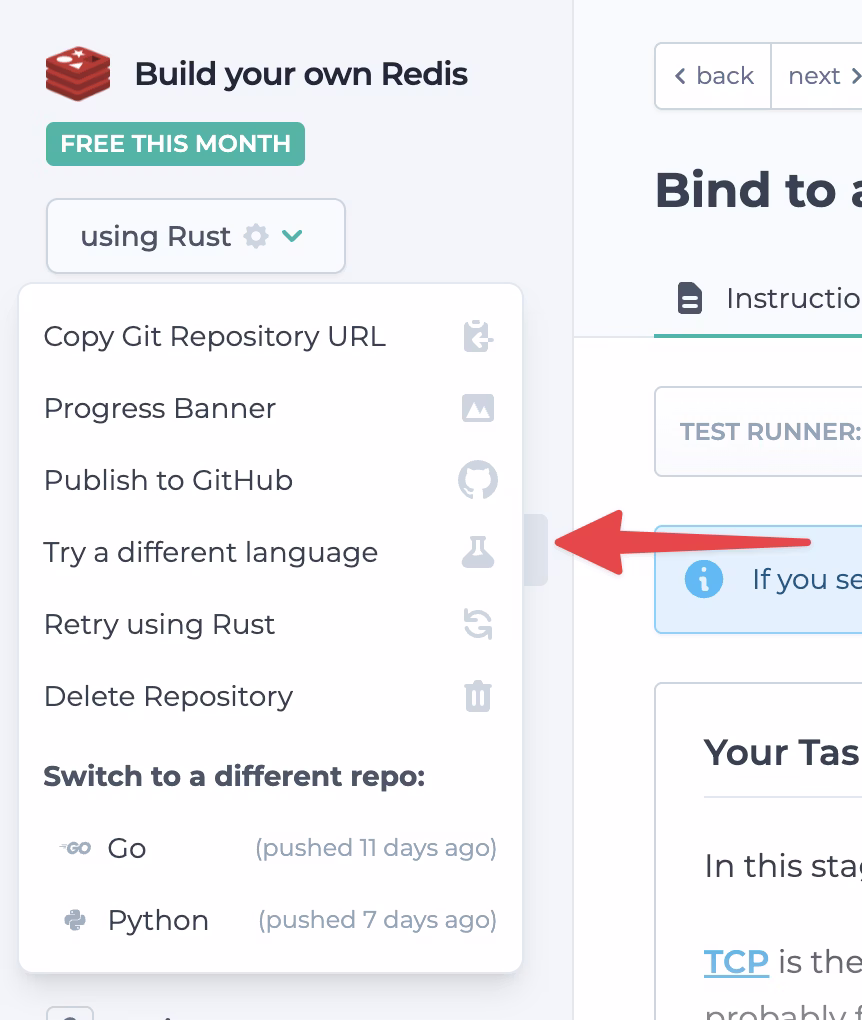Click the Redis logo icon
The height and width of the screenshot is (1020, 862).
point(76,74)
